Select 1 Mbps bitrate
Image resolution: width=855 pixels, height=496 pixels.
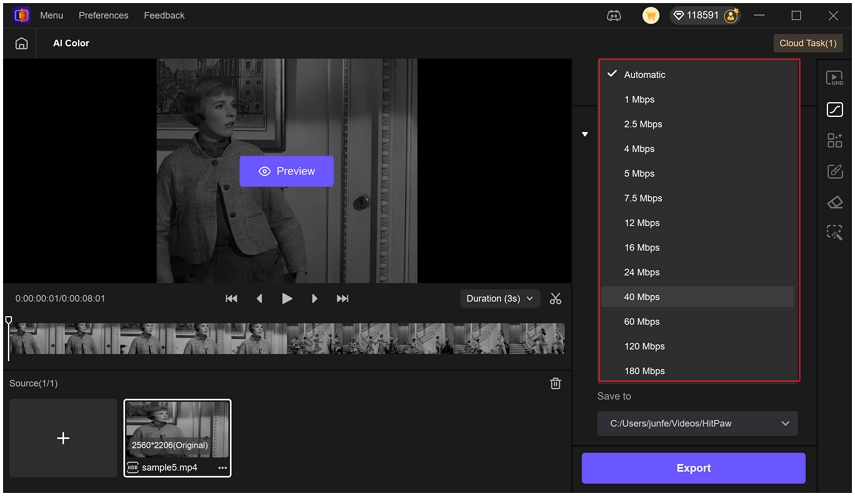698,99
